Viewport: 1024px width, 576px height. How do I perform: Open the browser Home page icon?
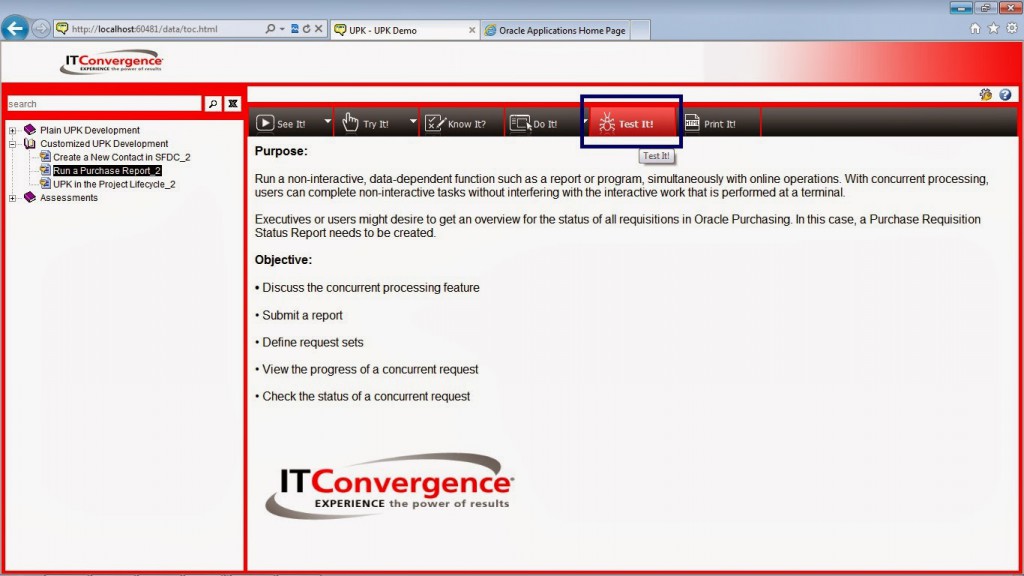click(x=975, y=28)
